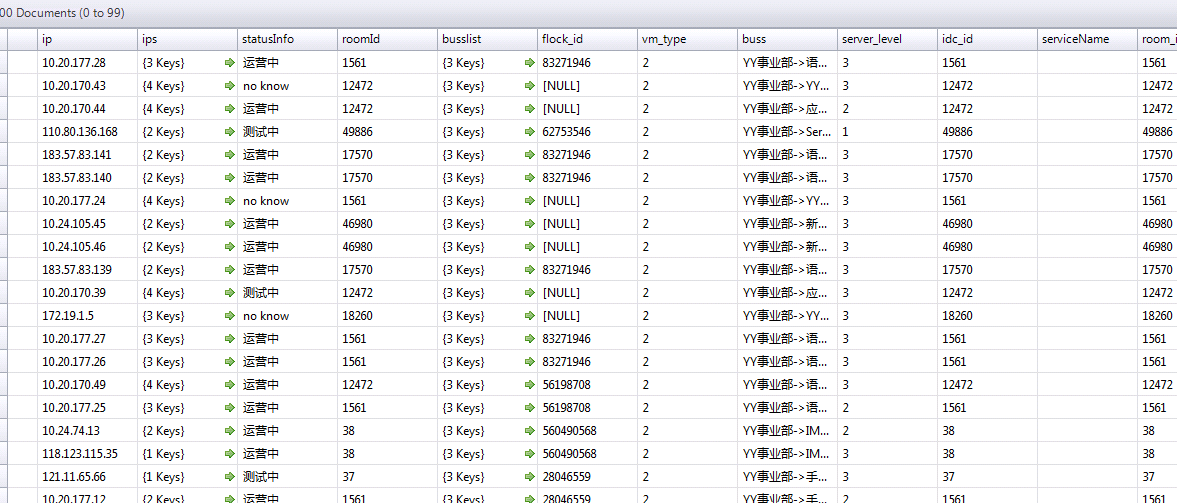Click the serviceName column header

tap(1087, 40)
